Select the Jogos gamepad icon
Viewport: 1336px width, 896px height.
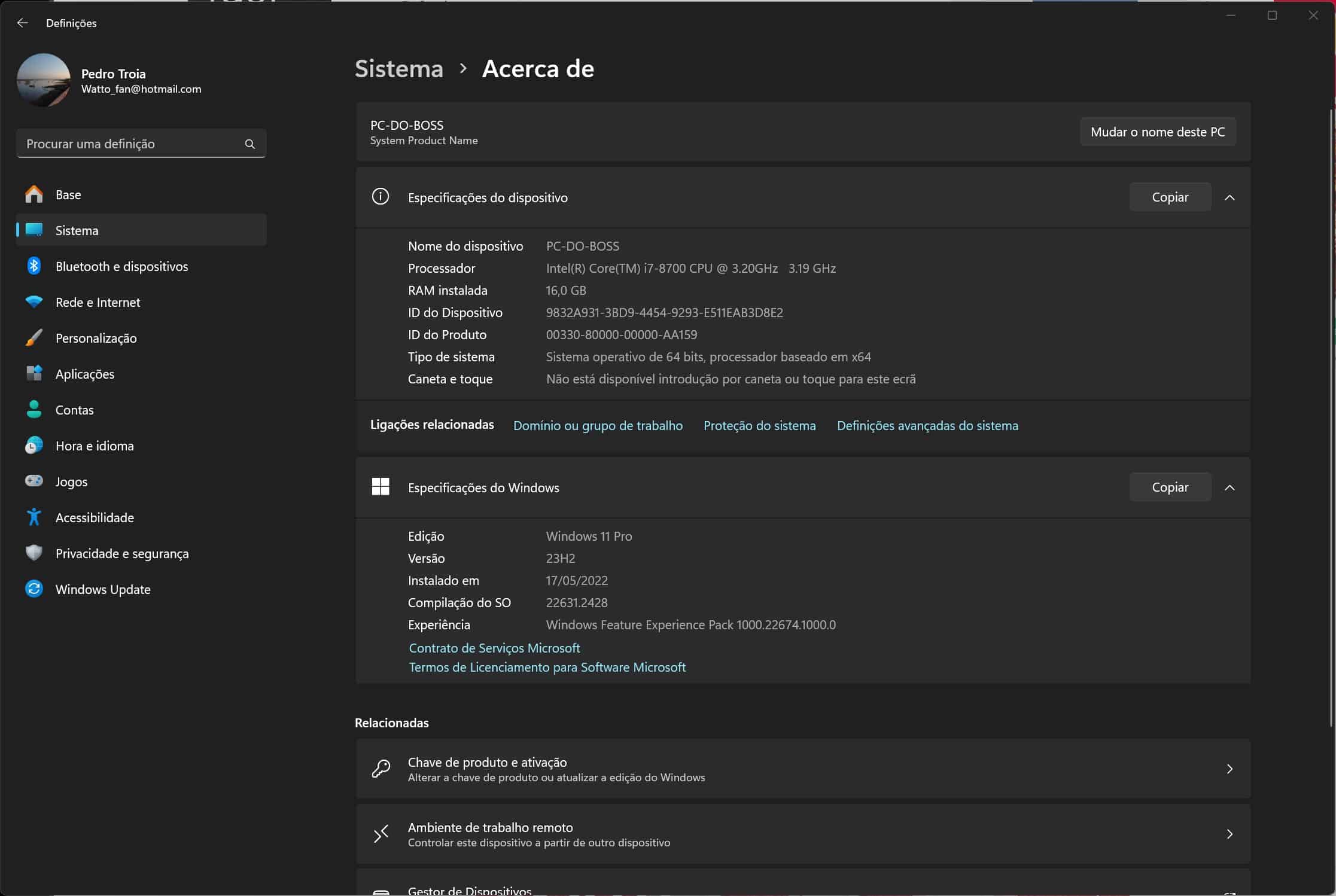[x=34, y=481]
